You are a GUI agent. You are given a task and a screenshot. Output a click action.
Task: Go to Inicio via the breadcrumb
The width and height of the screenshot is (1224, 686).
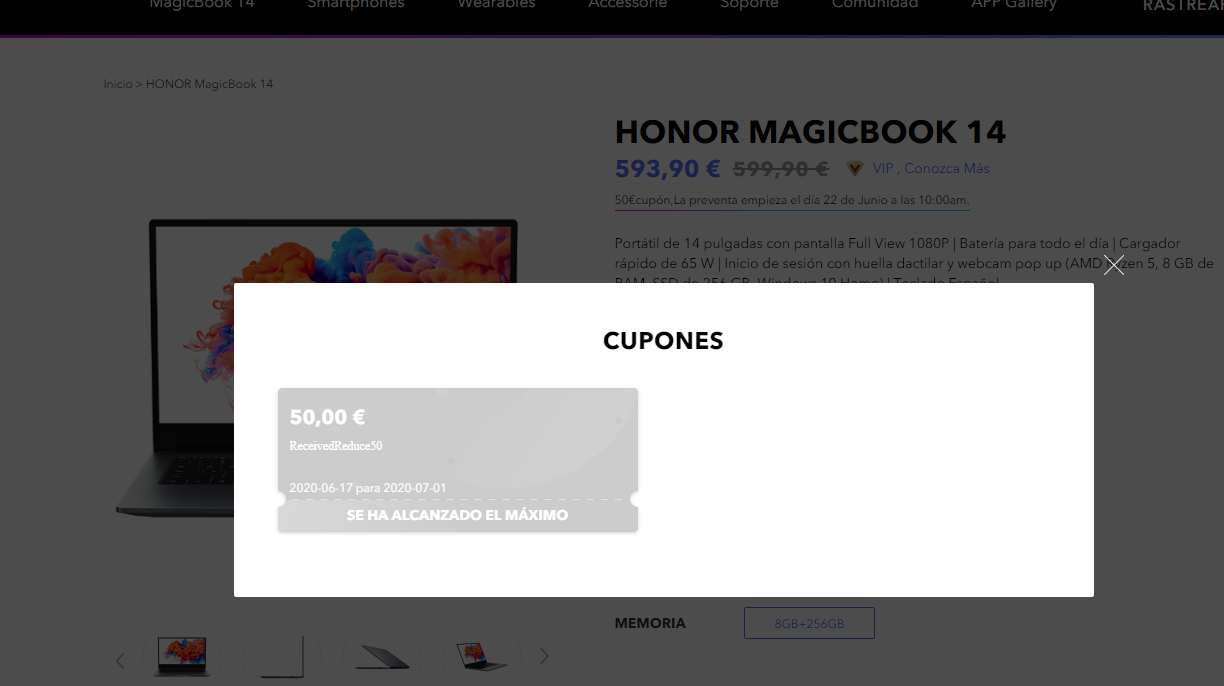pyautogui.click(x=118, y=84)
